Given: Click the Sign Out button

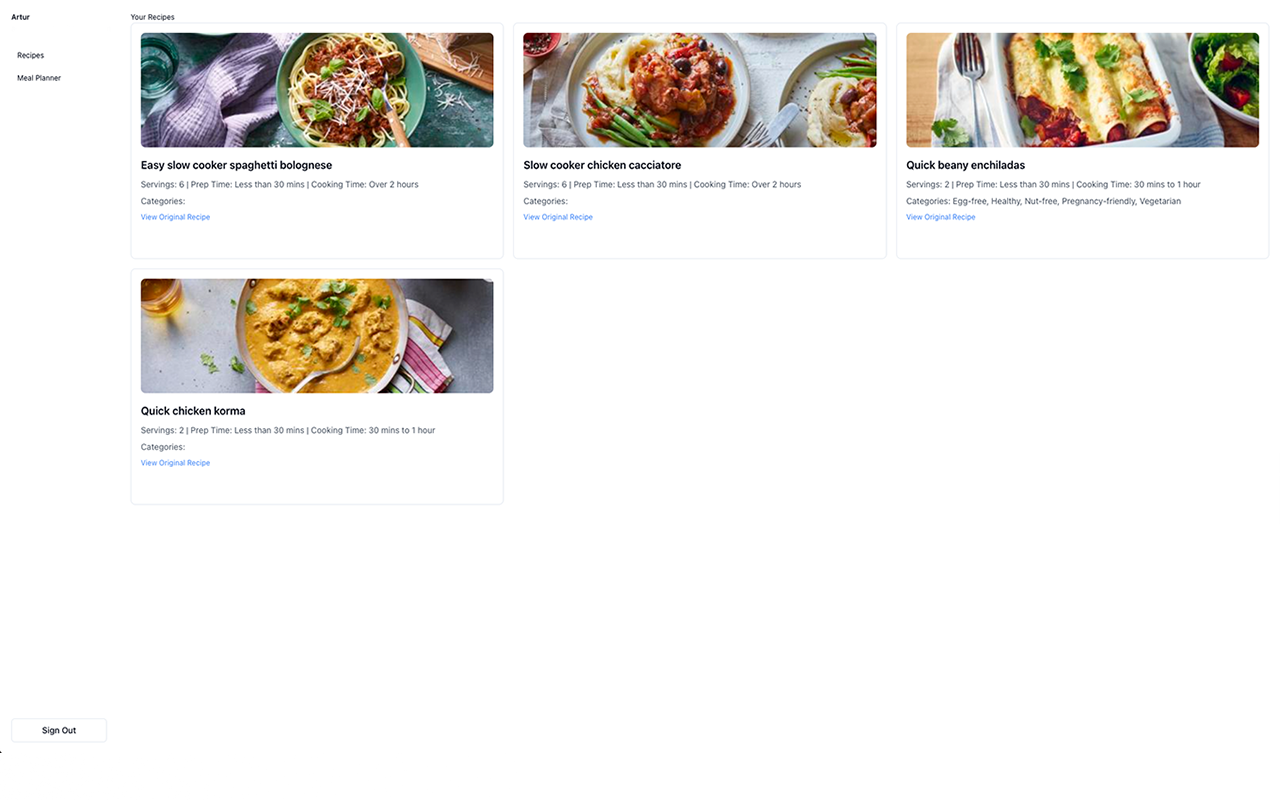Looking at the screenshot, I should (59, 730).
